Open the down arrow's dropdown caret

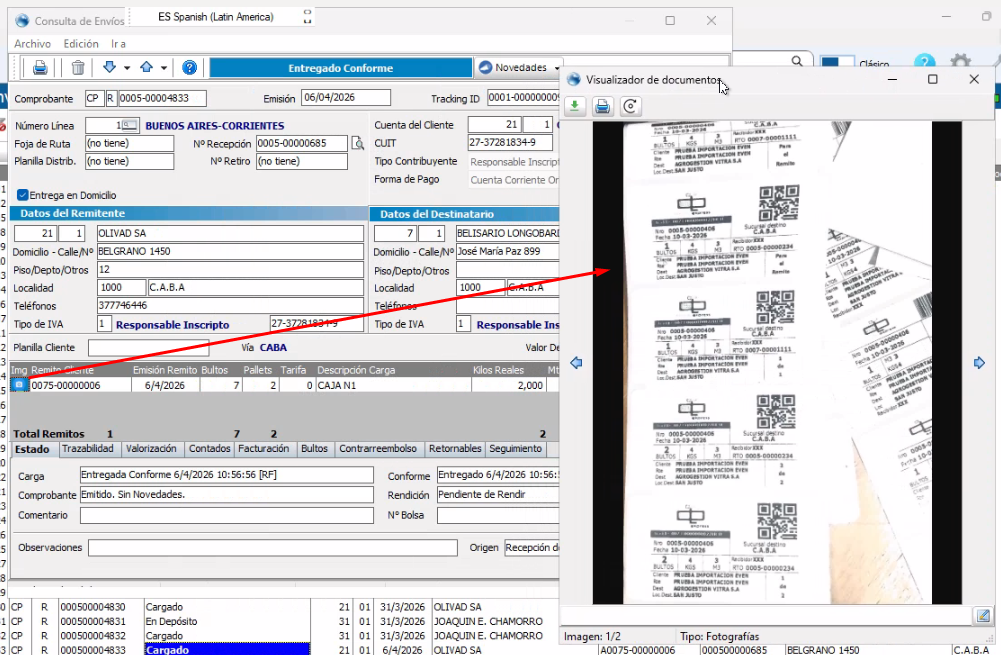(127, 68)
